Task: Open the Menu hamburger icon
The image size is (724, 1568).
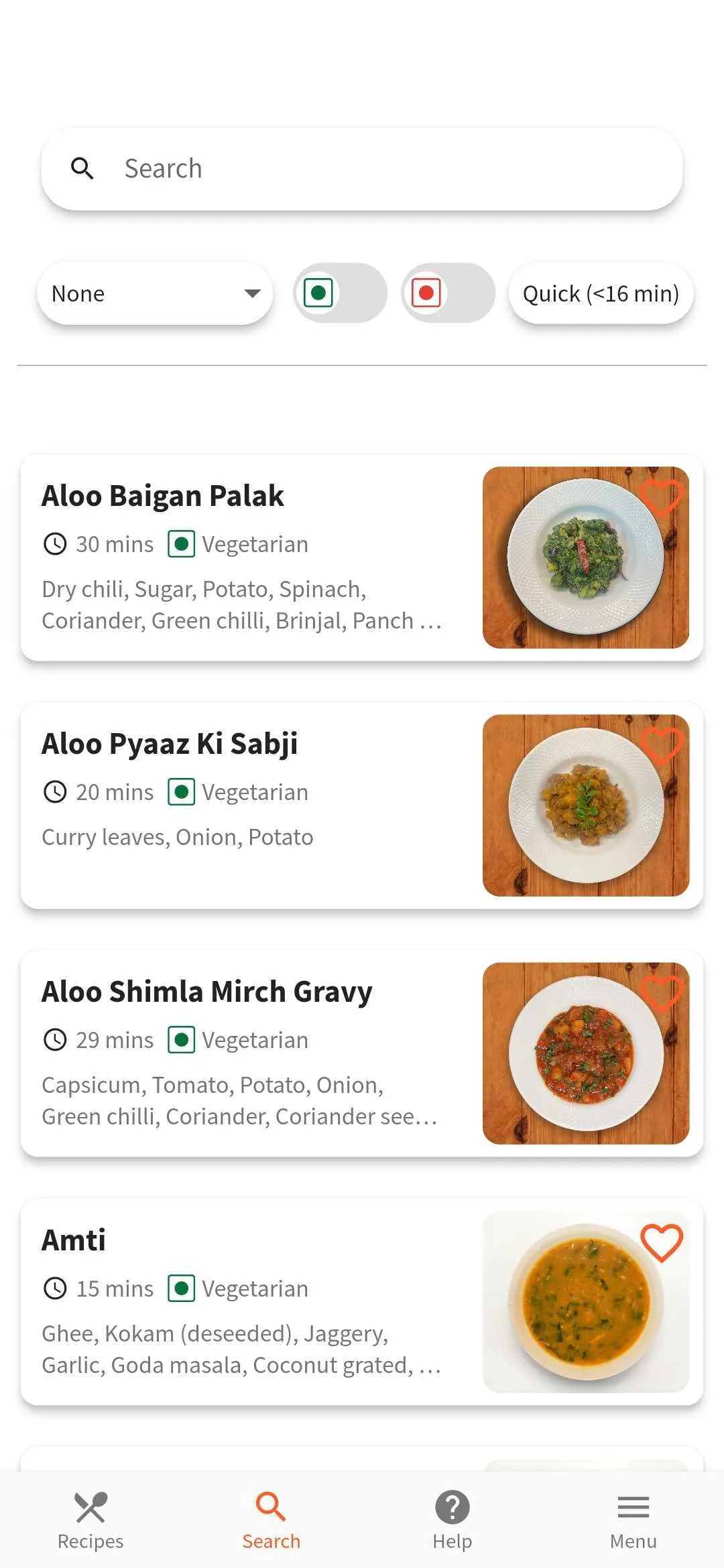Action: click(633, 1507)
